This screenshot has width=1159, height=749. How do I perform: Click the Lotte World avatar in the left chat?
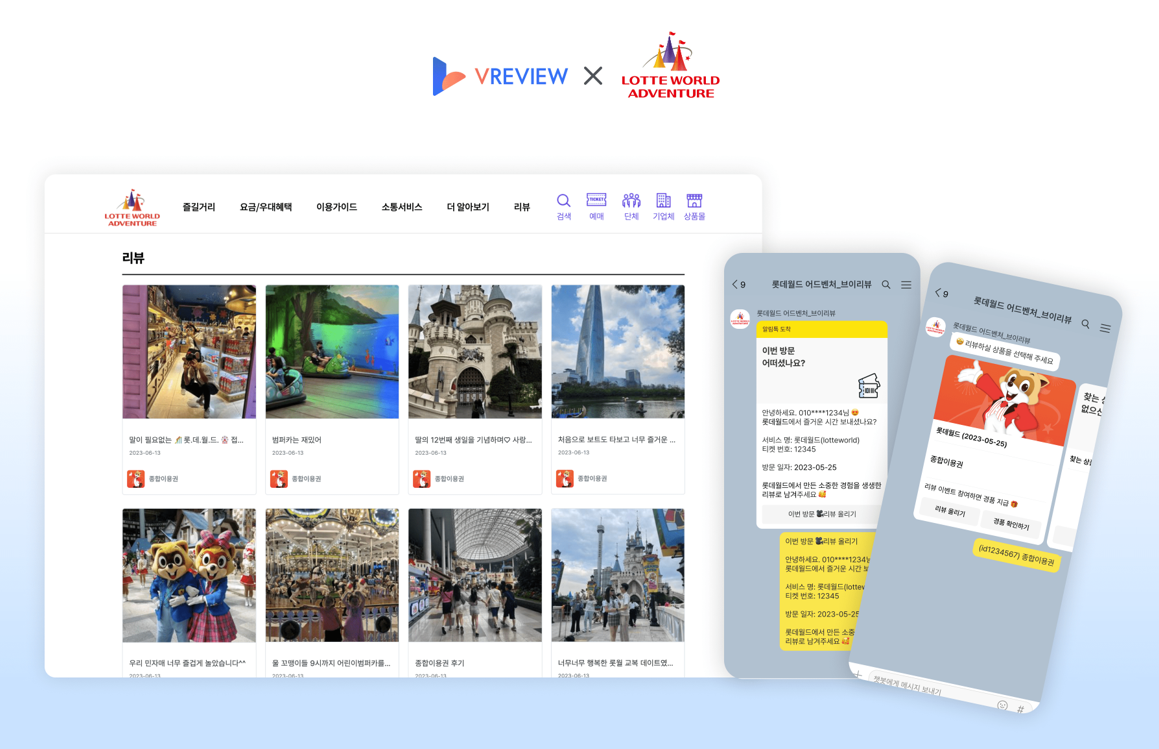coord(740,319)
